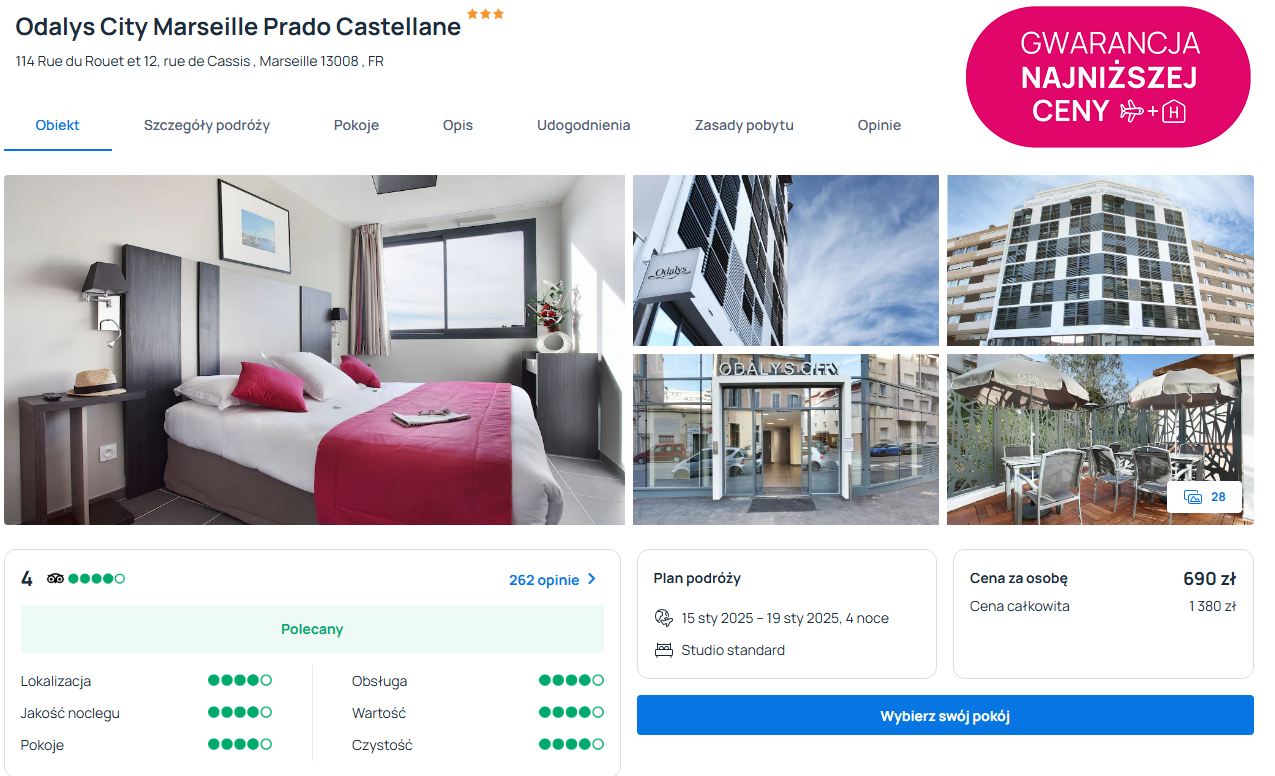Click the overall green rating bubbles
Image resolution: width=1275 pixels, height=776 pixels.
(x=96, y=579)
